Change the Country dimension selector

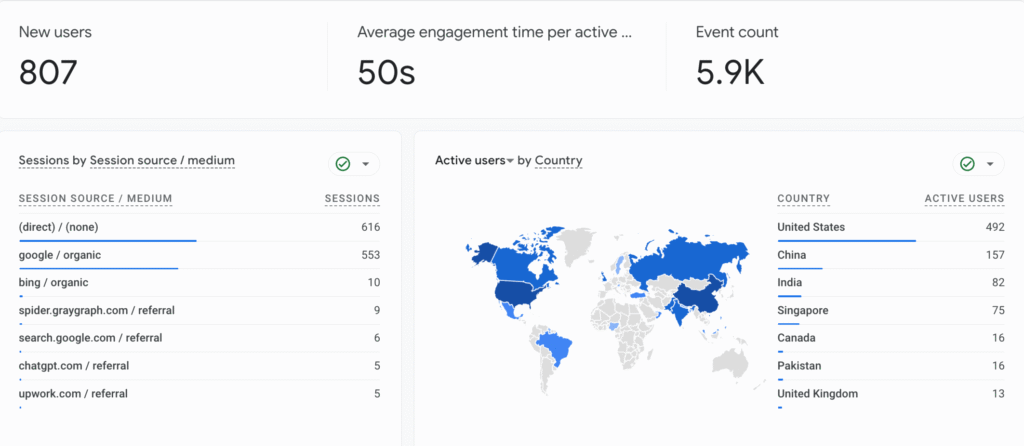click(558, 161)
